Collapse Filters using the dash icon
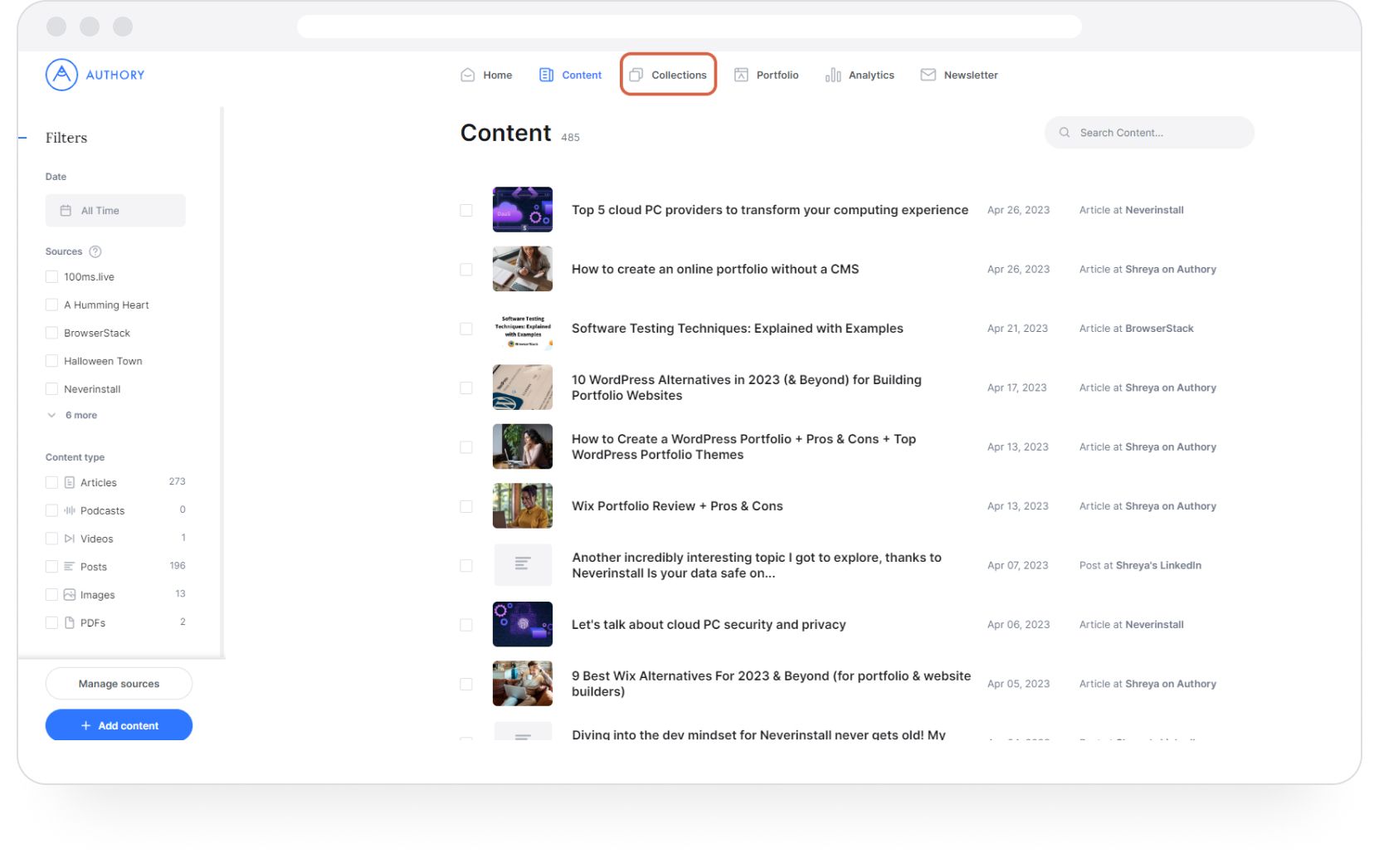Viewport: 1379px width, 868px height. (x=23, y=138)
